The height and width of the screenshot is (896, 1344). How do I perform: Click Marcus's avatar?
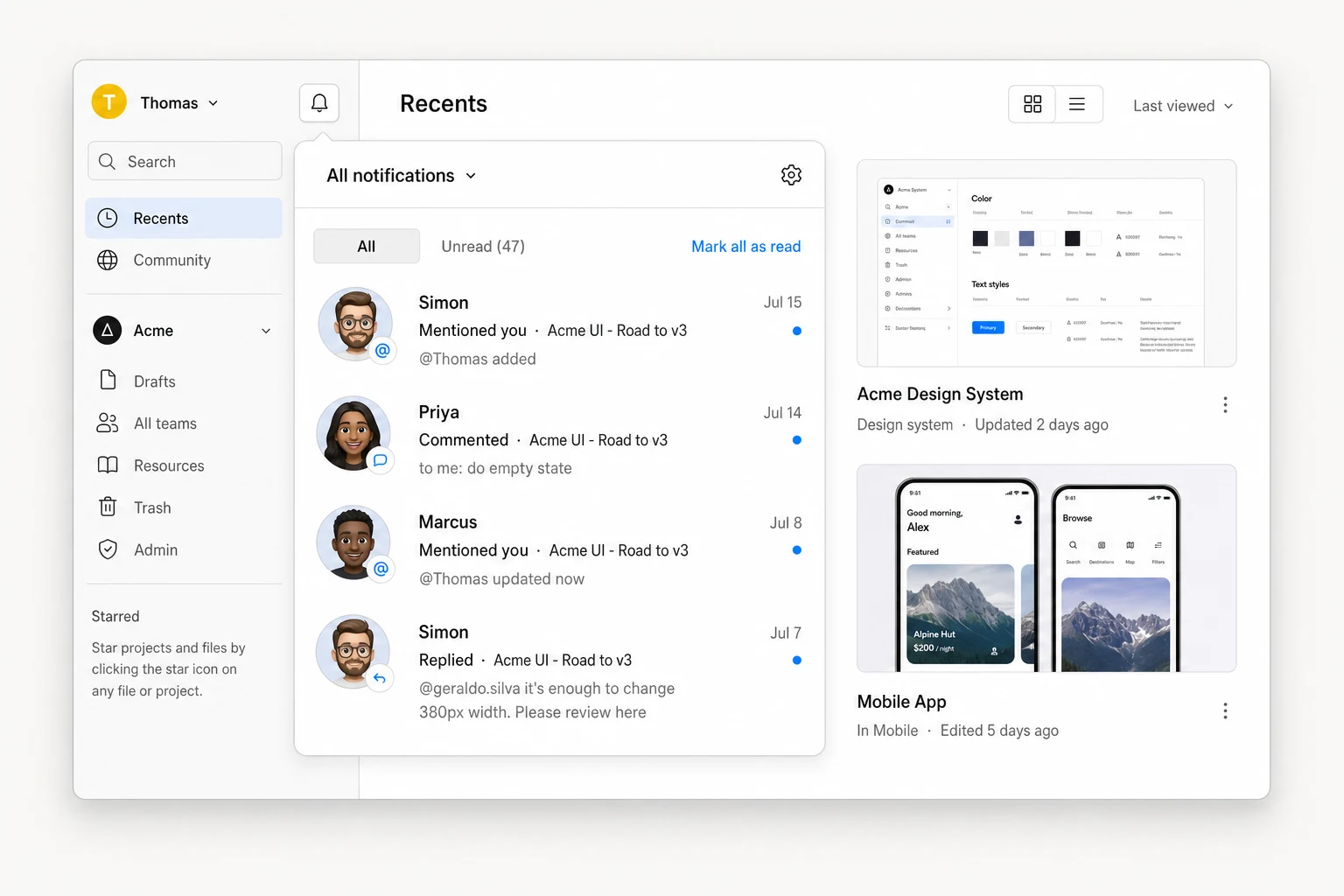pos(354,542)
